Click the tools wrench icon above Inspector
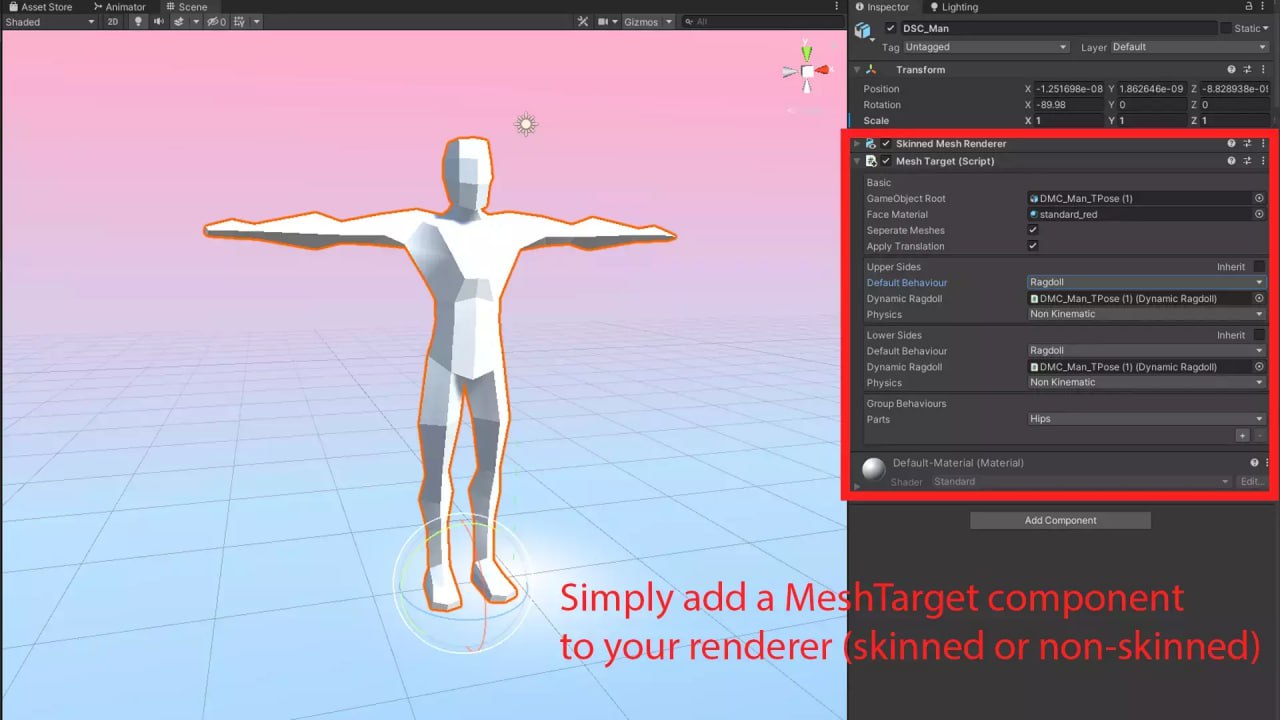The height and width of the screenshot is (720, 1280). (584, 20)
